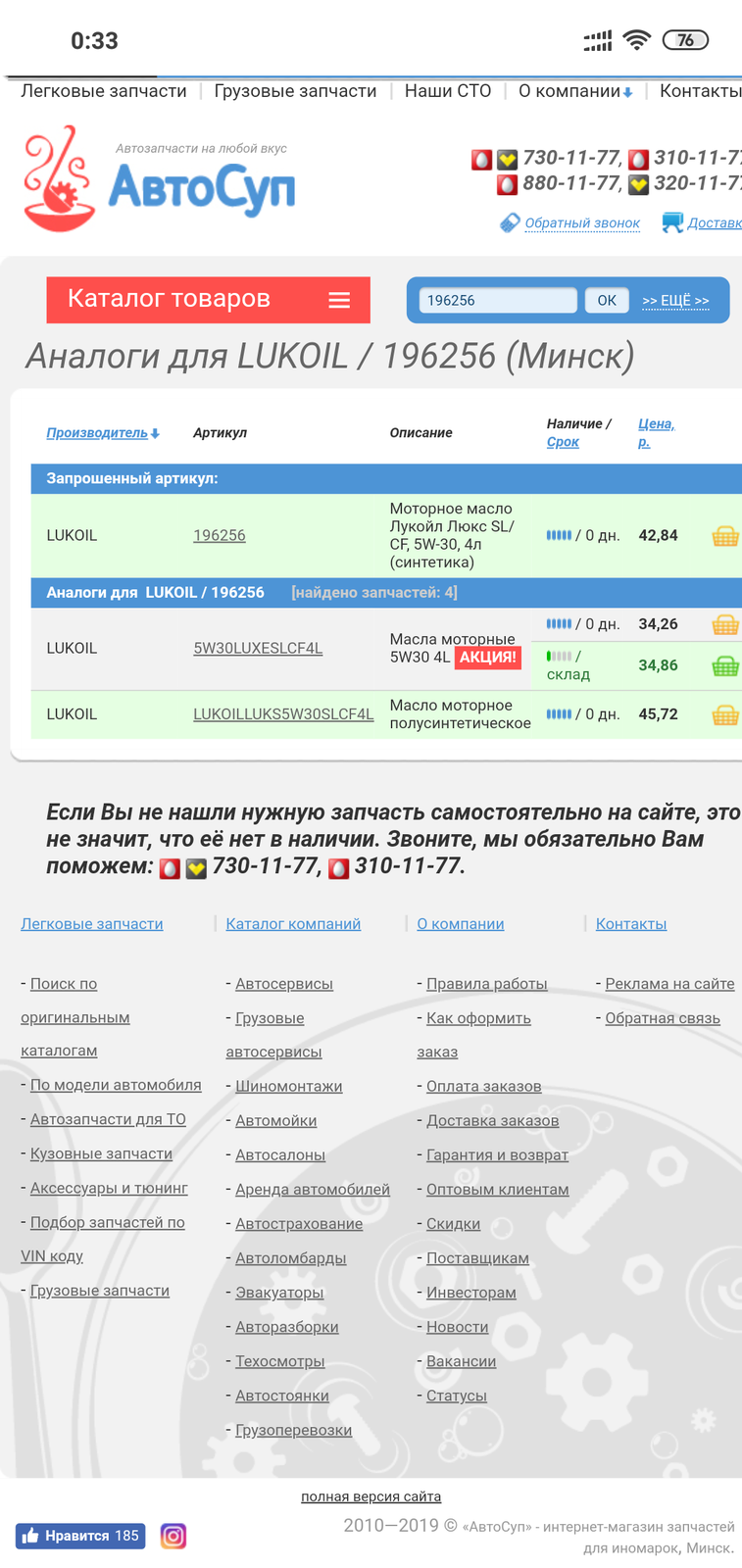Open Как оформить заказ link
The width and height of the screenshot is (742, 1568).
(x=474, y=1035)
